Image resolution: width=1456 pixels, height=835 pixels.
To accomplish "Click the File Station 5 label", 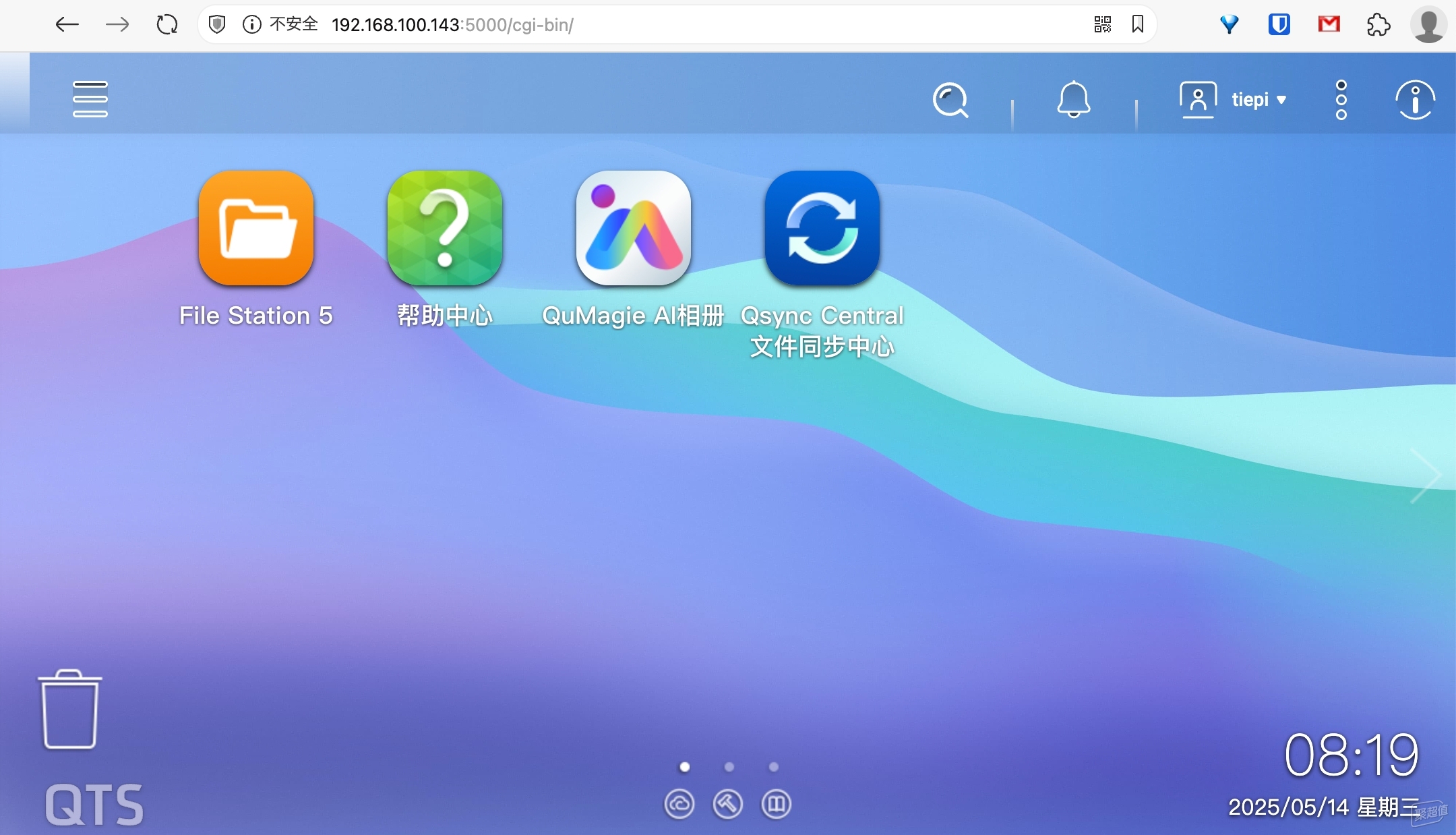I will [256, 316].
